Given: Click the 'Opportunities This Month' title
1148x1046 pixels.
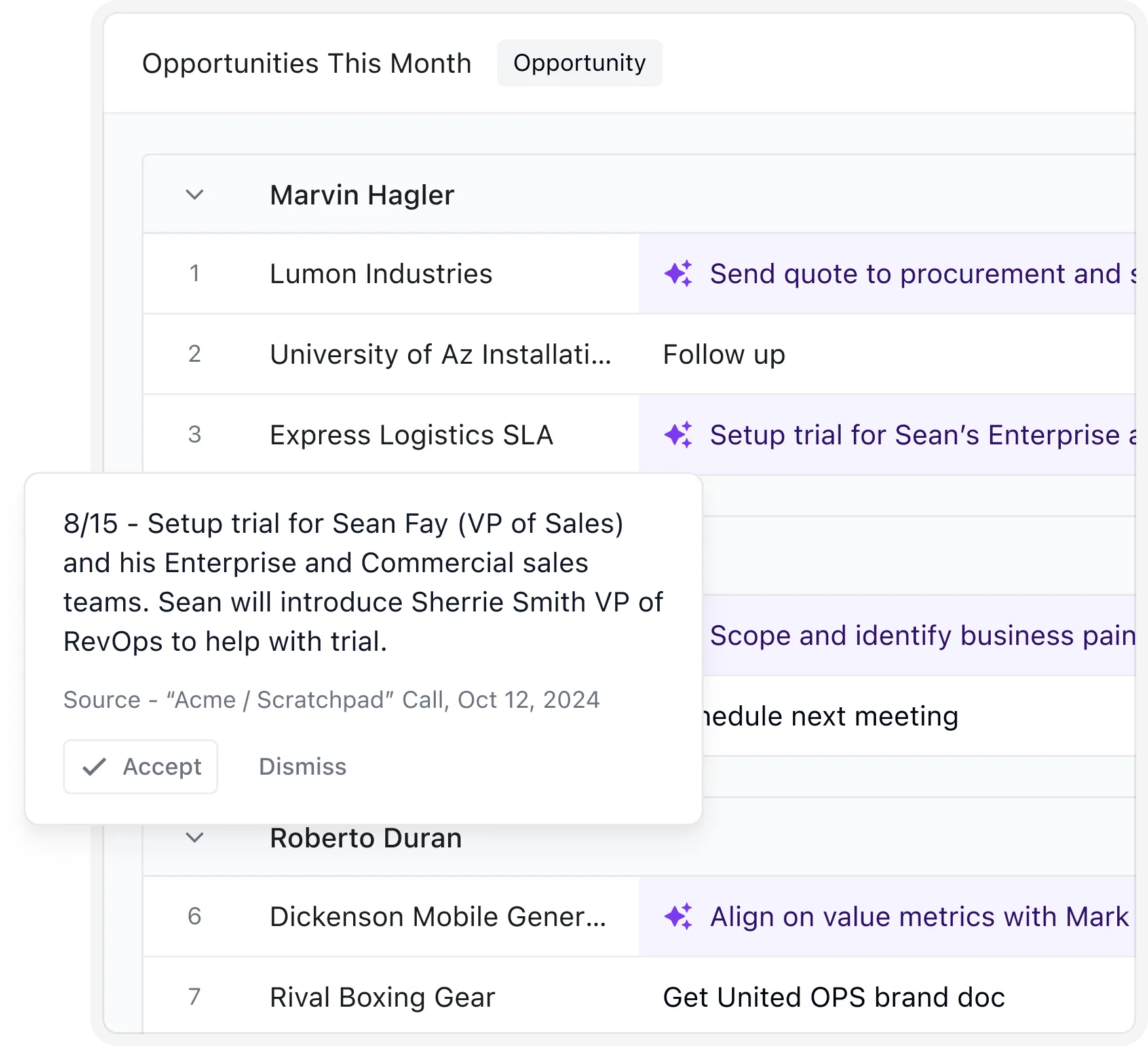Looking at the screenshot, I should (307, 64).
